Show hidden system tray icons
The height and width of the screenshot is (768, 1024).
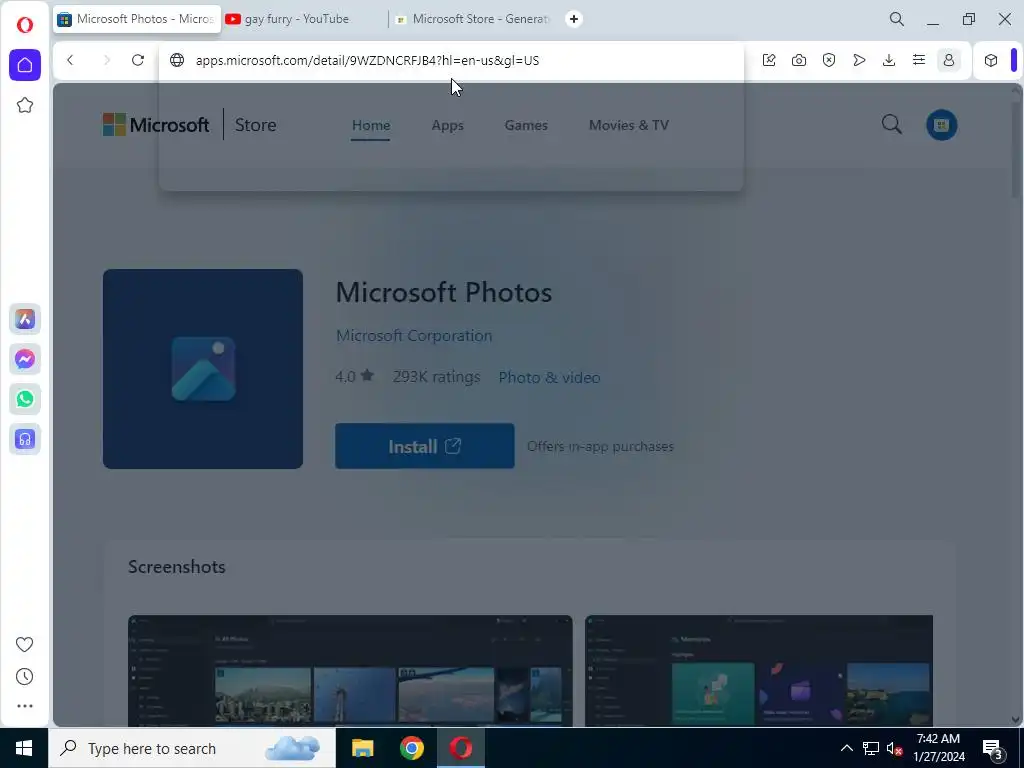tap(846, 748)
